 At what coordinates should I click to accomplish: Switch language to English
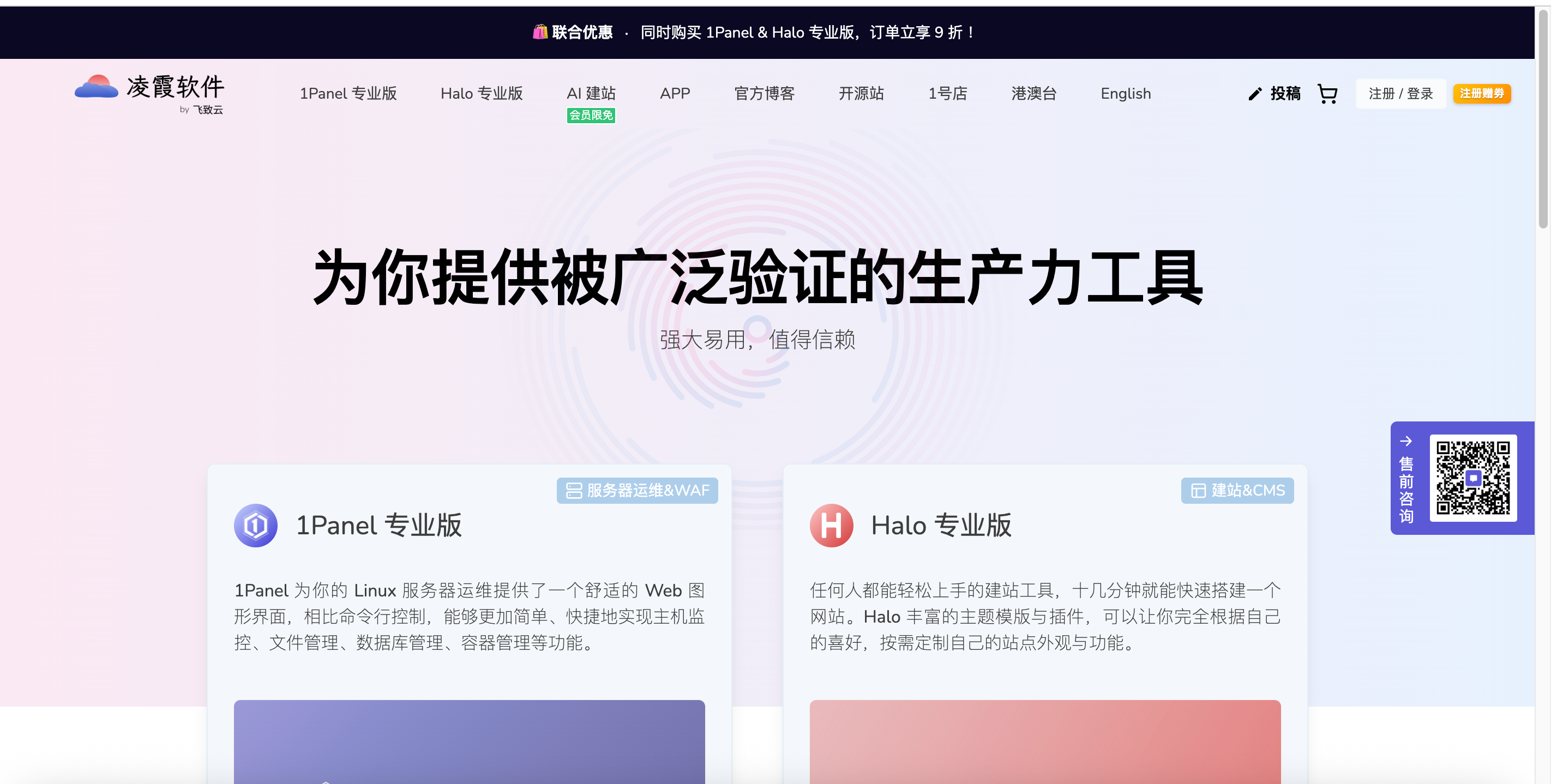point(1125,93)
